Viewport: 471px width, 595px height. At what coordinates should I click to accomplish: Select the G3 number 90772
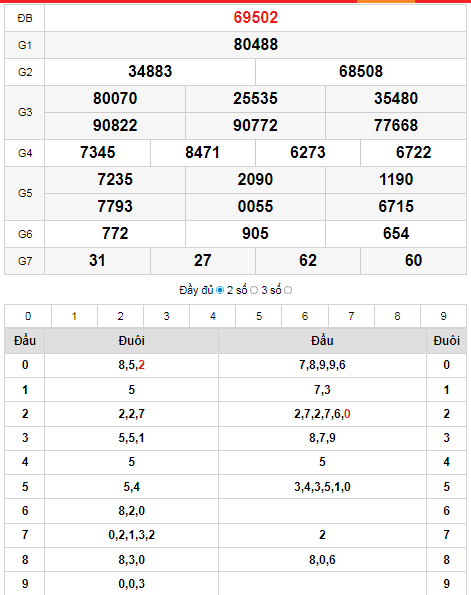pos(255,125)
